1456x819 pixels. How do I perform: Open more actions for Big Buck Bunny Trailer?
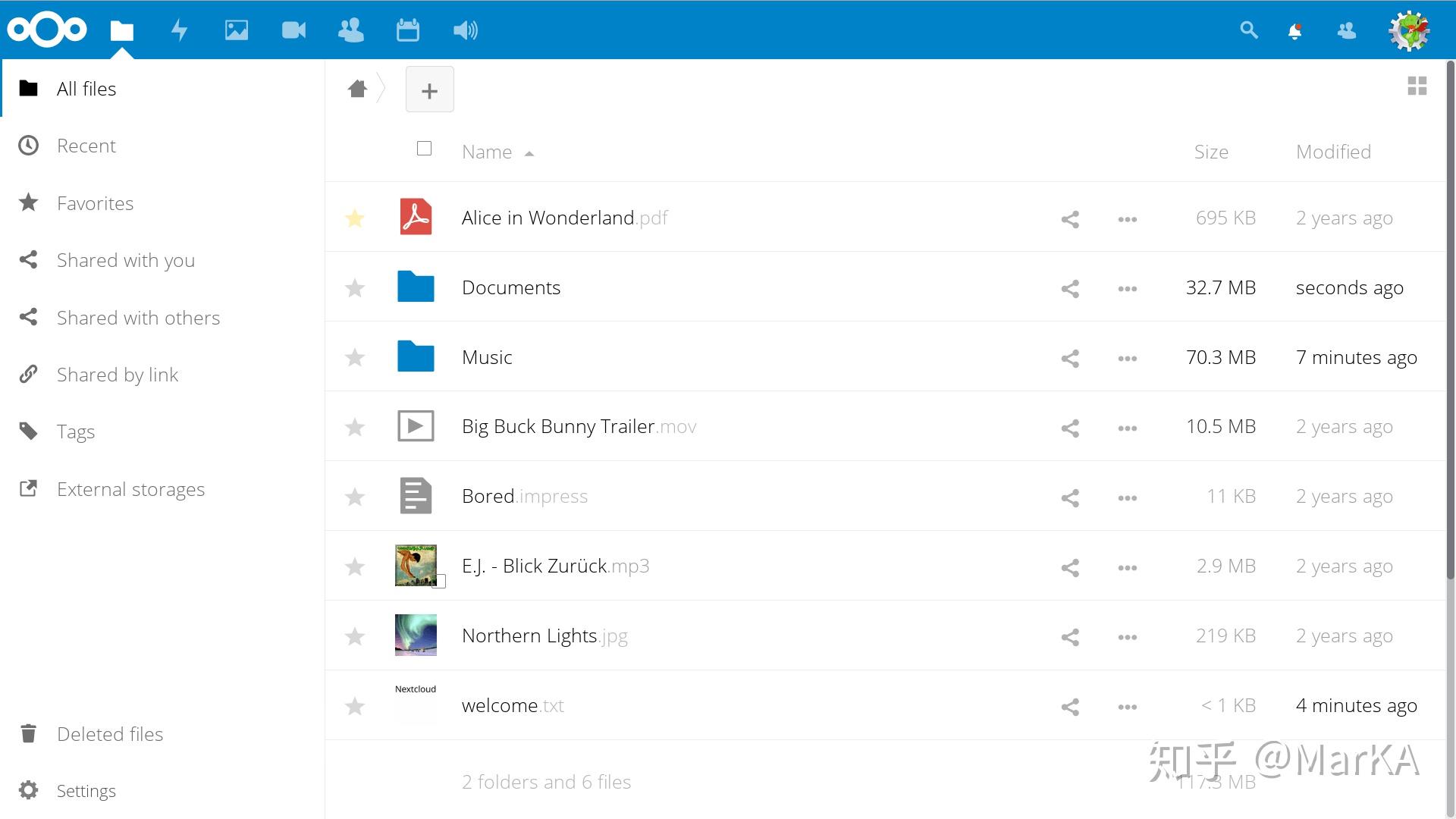click(1128, 428)
